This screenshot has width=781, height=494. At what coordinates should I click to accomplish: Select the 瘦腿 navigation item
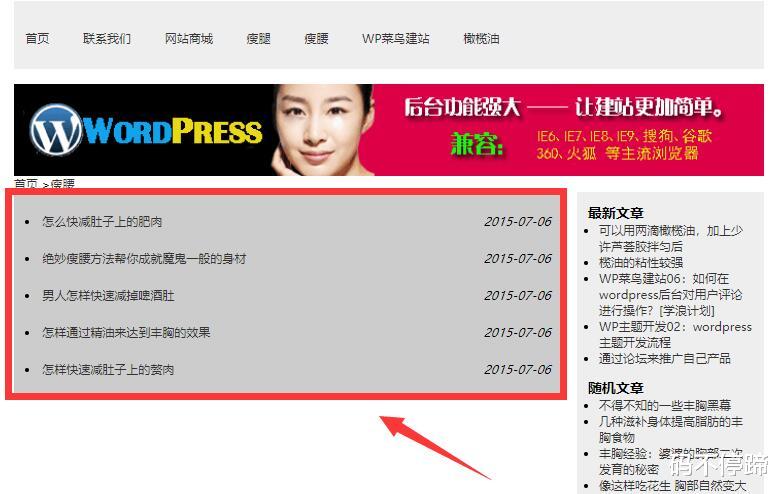point(259,39)
